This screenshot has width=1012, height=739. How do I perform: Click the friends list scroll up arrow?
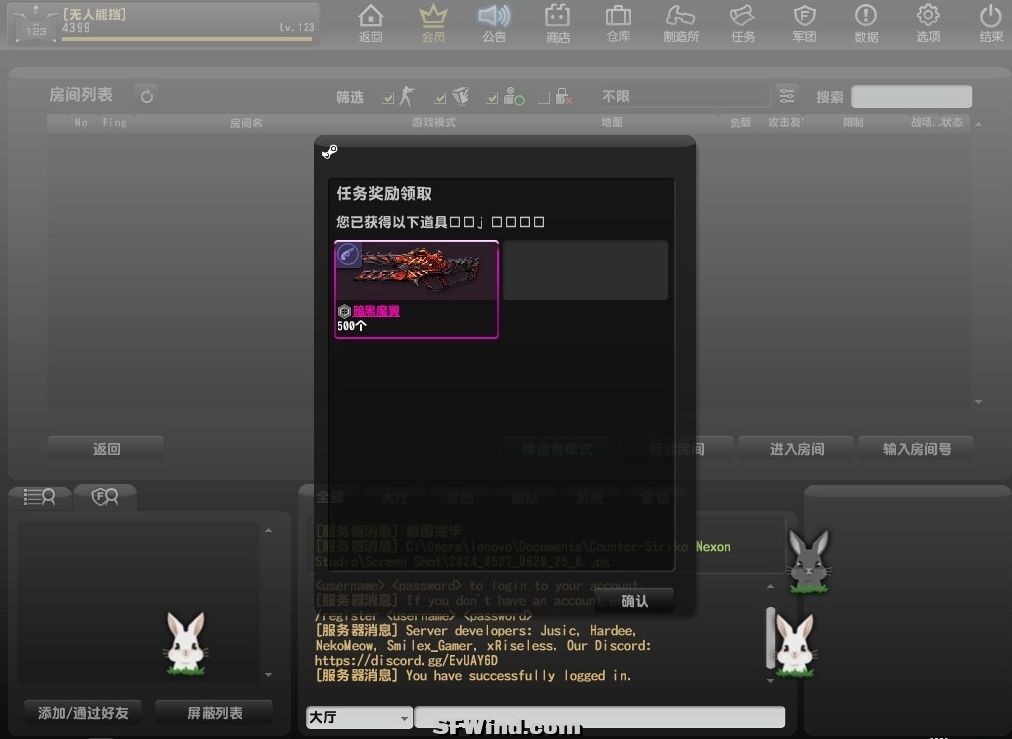click(x=268, y=530)
